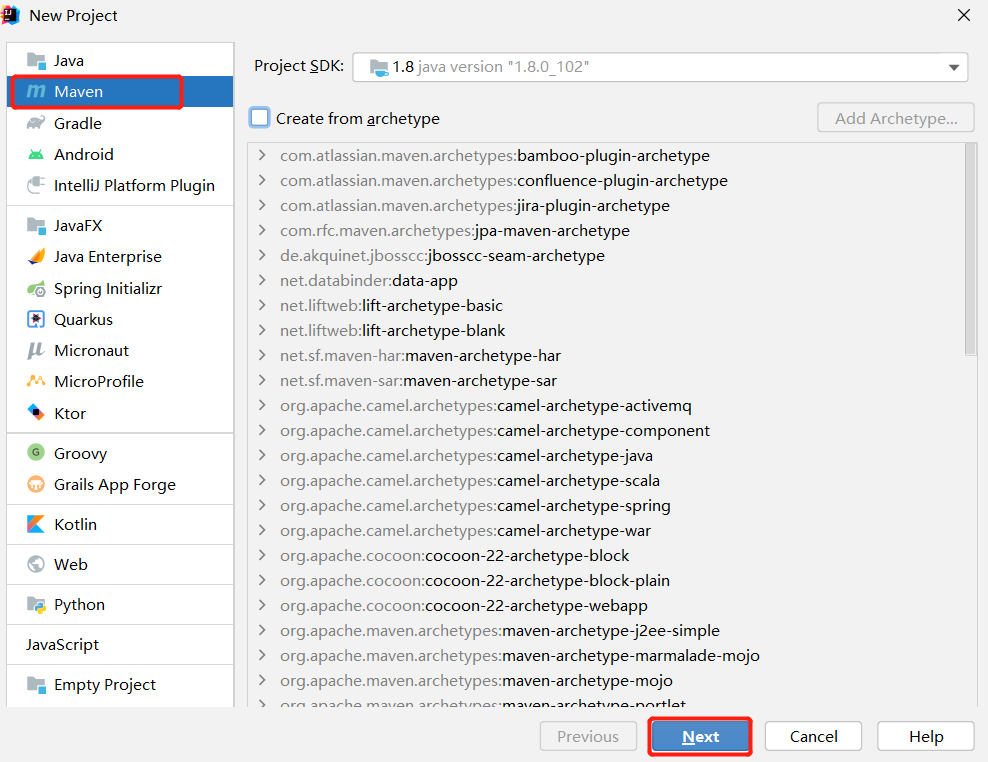The image size is (988, 762).
Task: Click the Empty Project folder icon
Action: click(x=37, y=684)
